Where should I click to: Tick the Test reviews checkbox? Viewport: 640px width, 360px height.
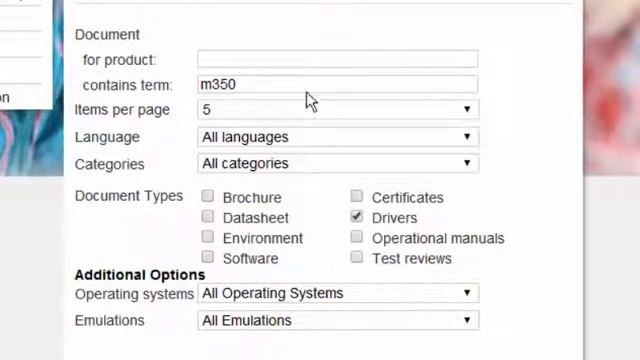click(356, 257)
